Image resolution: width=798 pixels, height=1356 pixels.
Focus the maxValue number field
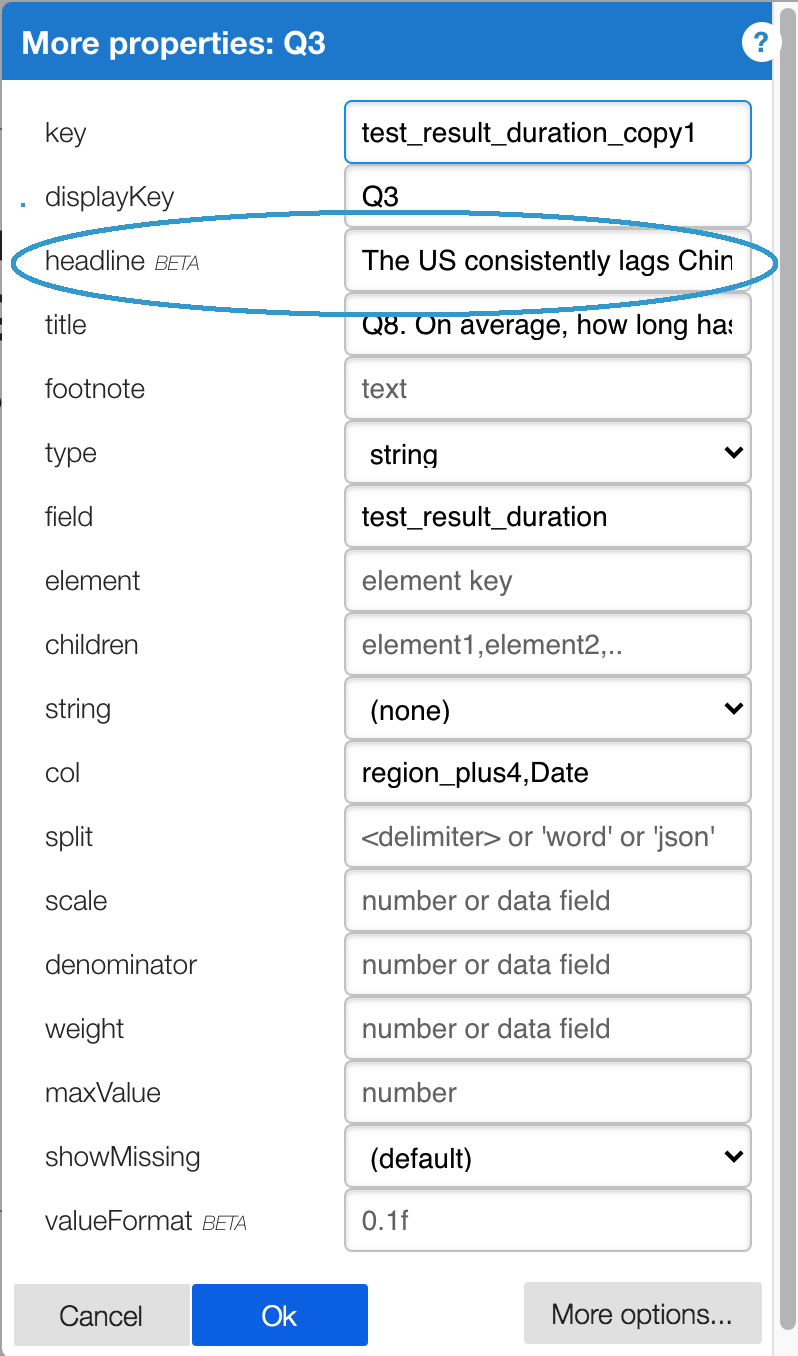click(x=547, y=1092)
